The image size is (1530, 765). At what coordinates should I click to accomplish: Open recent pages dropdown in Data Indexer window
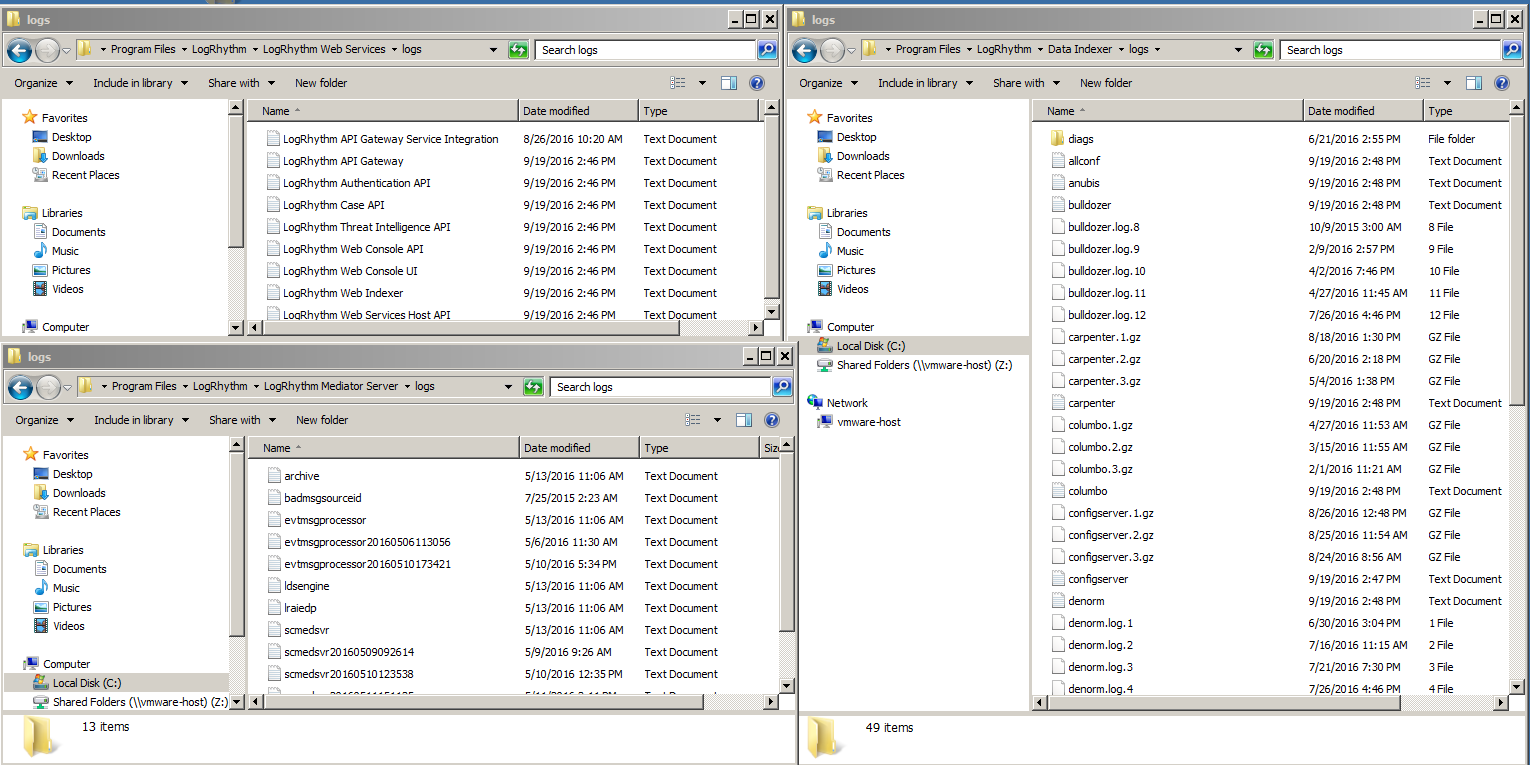click(851, 50)
